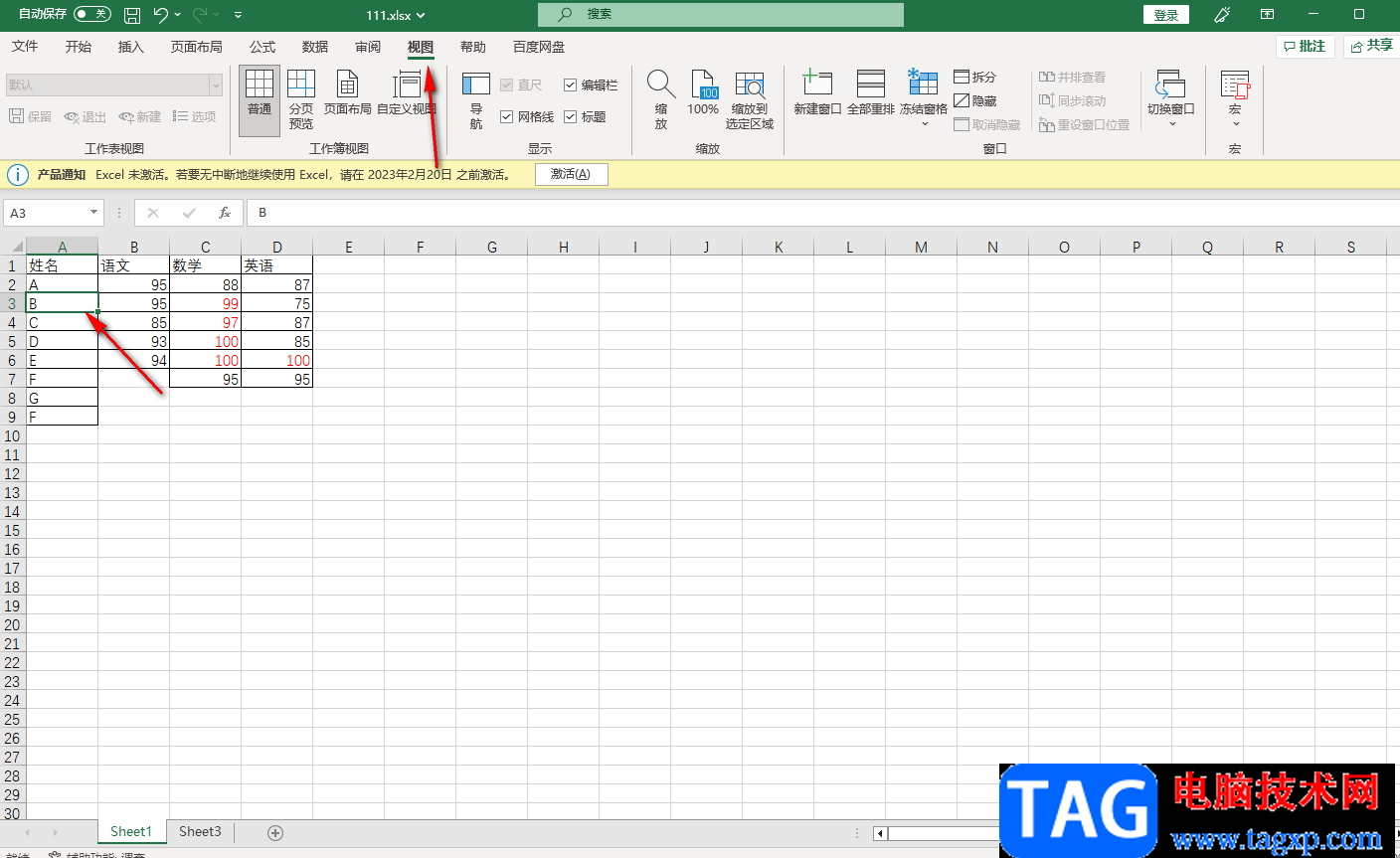The width and height of the screenshot is (1400, 858).
Task: Click Synchronous Scrolling (同步滚动)
Action: point(1072,100)
